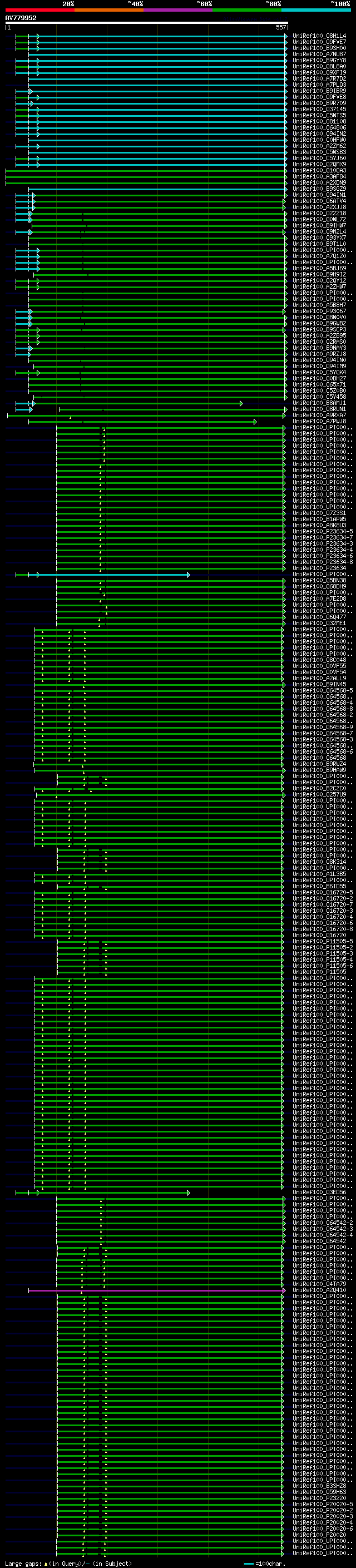Select the UniRef100_B9SH00 label
356x1568 pixels.
[319, 48]
